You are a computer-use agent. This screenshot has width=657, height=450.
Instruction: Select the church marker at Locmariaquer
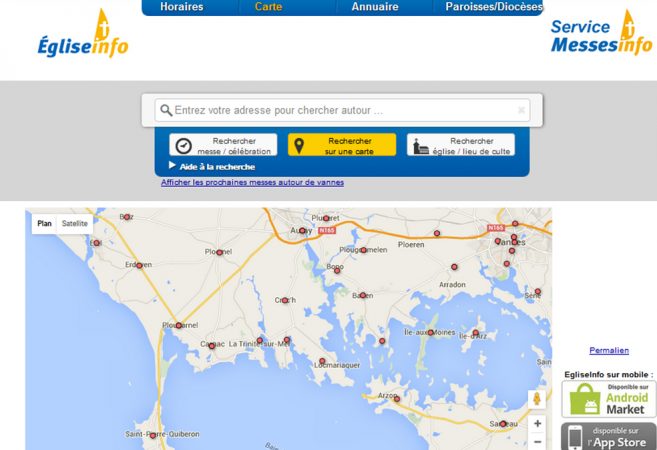(x=322, y=361)
